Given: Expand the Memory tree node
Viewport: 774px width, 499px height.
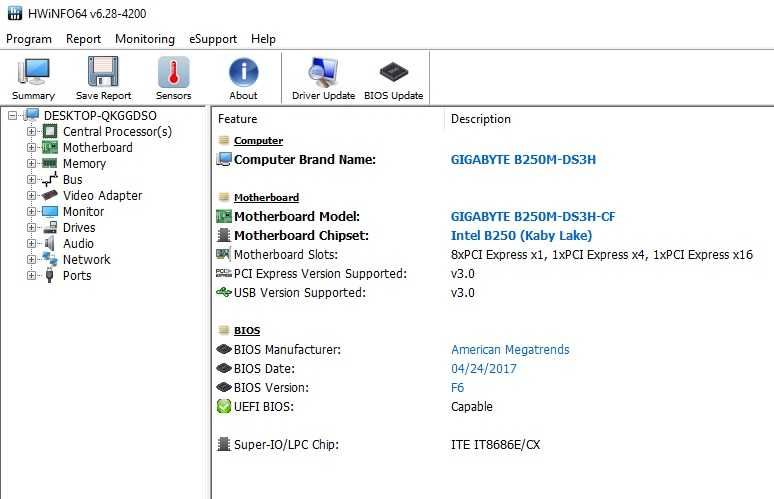Looking at the screenshot, I should coord(32,163).
